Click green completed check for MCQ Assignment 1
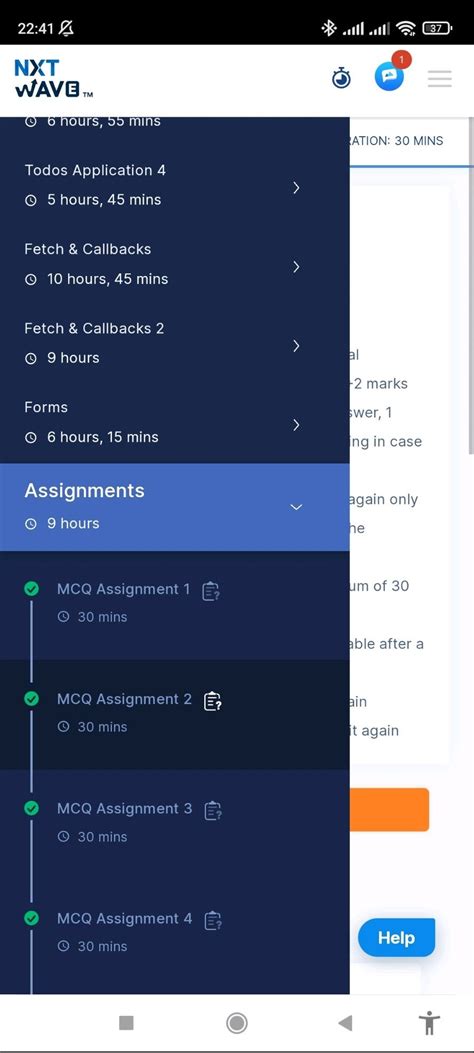The height and width of the screenshot is (1053, 474). (31, 589)
